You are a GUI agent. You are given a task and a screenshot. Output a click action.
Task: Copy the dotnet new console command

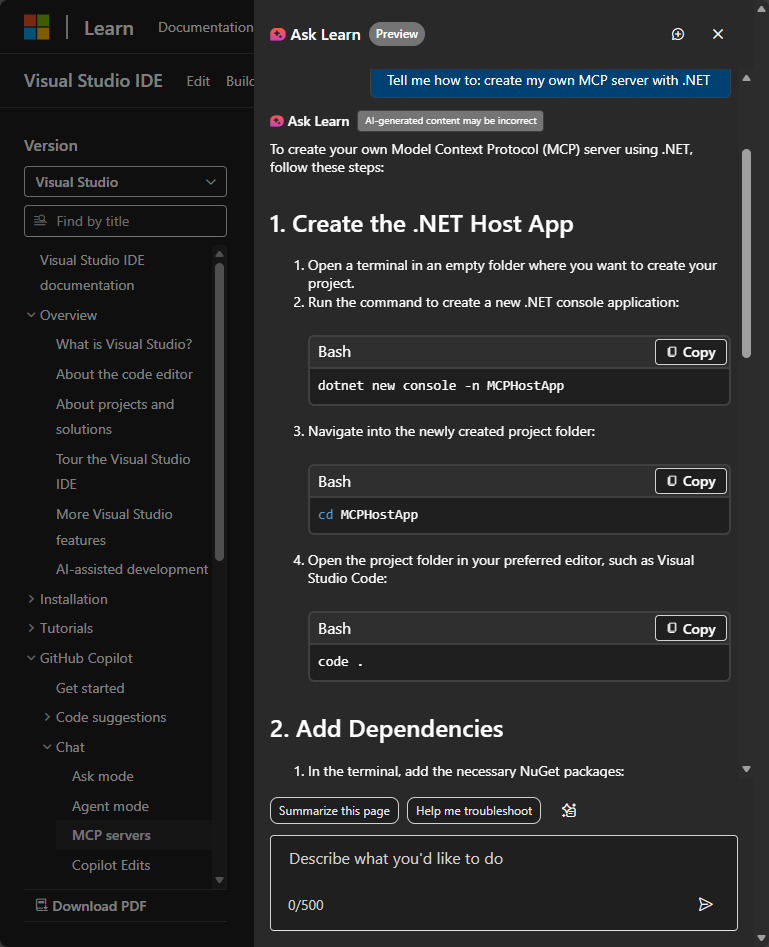(x=691, y=352)
